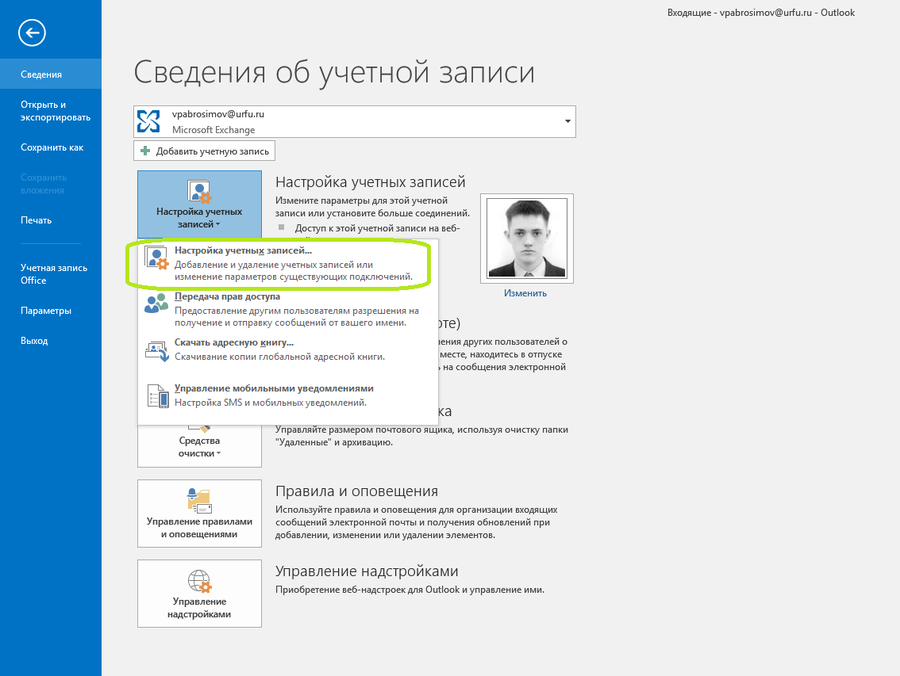
Task: Click the Microsoft Exchange account icon
Action: 149,121
